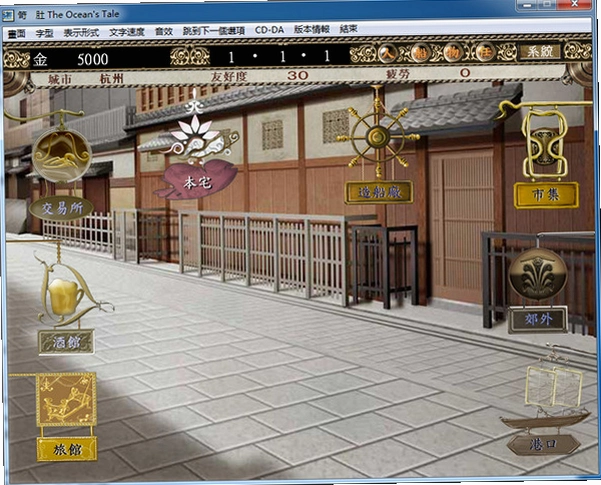Open the CD-DA menu
The width and height of the screenshot is (601, 485).
(269, 30)
